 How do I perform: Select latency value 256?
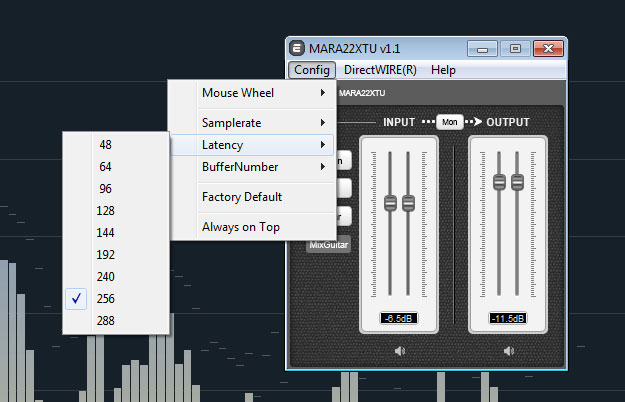pos(116,299)
